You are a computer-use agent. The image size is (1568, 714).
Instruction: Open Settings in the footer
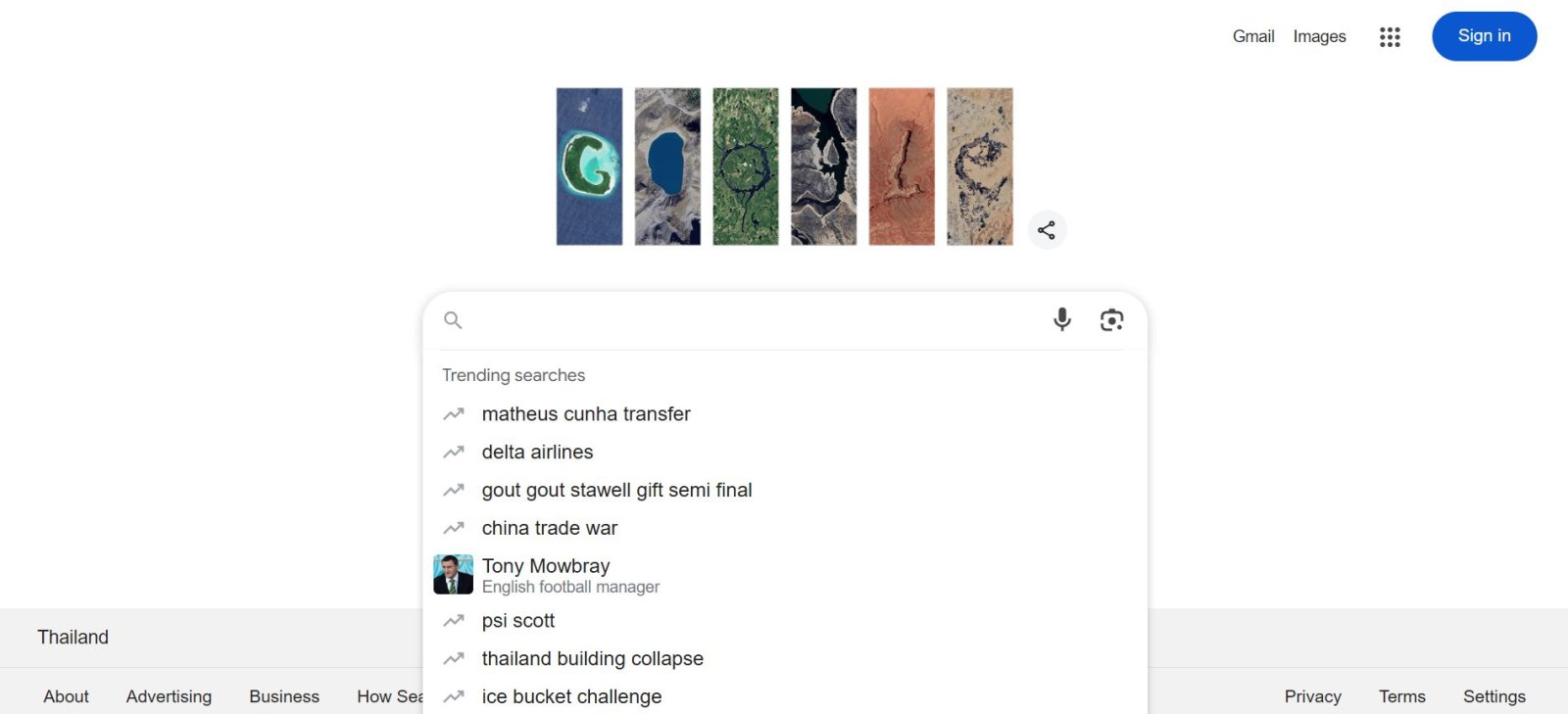(1494, 696)
